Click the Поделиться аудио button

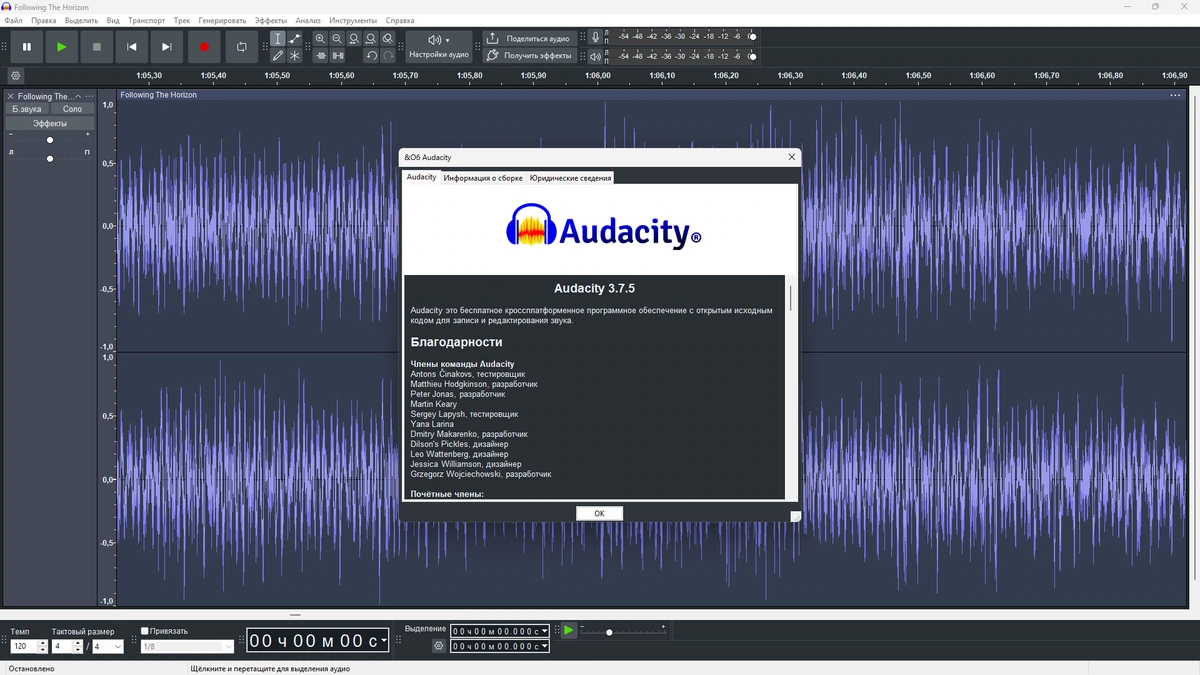point(530,39)
